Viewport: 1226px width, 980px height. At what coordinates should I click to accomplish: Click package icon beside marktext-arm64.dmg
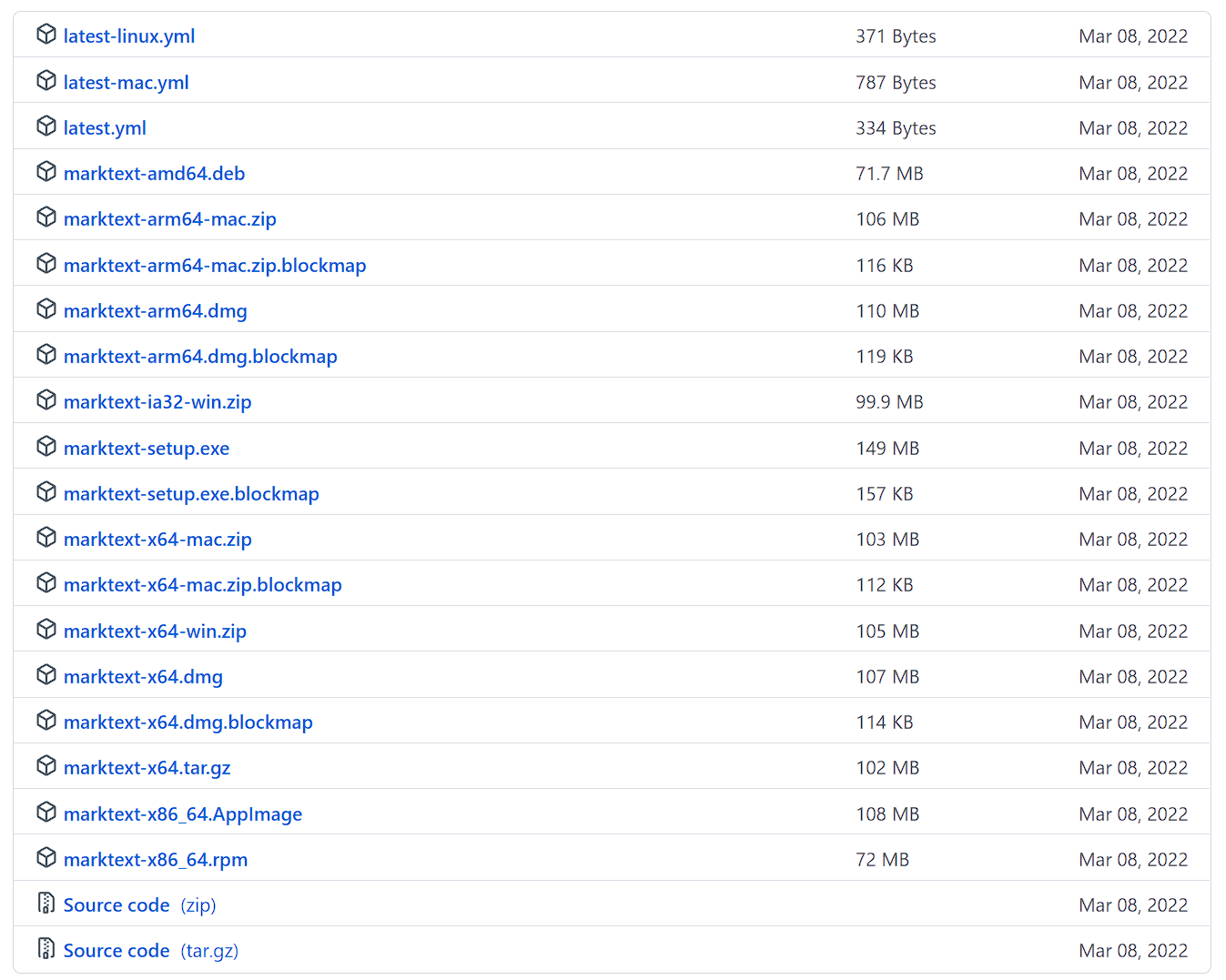(46, 308)
